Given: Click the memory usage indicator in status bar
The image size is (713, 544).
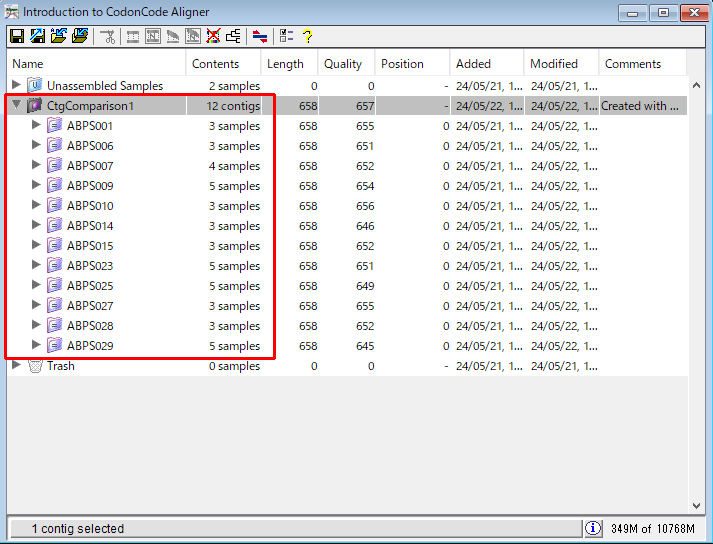Looking at the screenshot, I should 651,528.
